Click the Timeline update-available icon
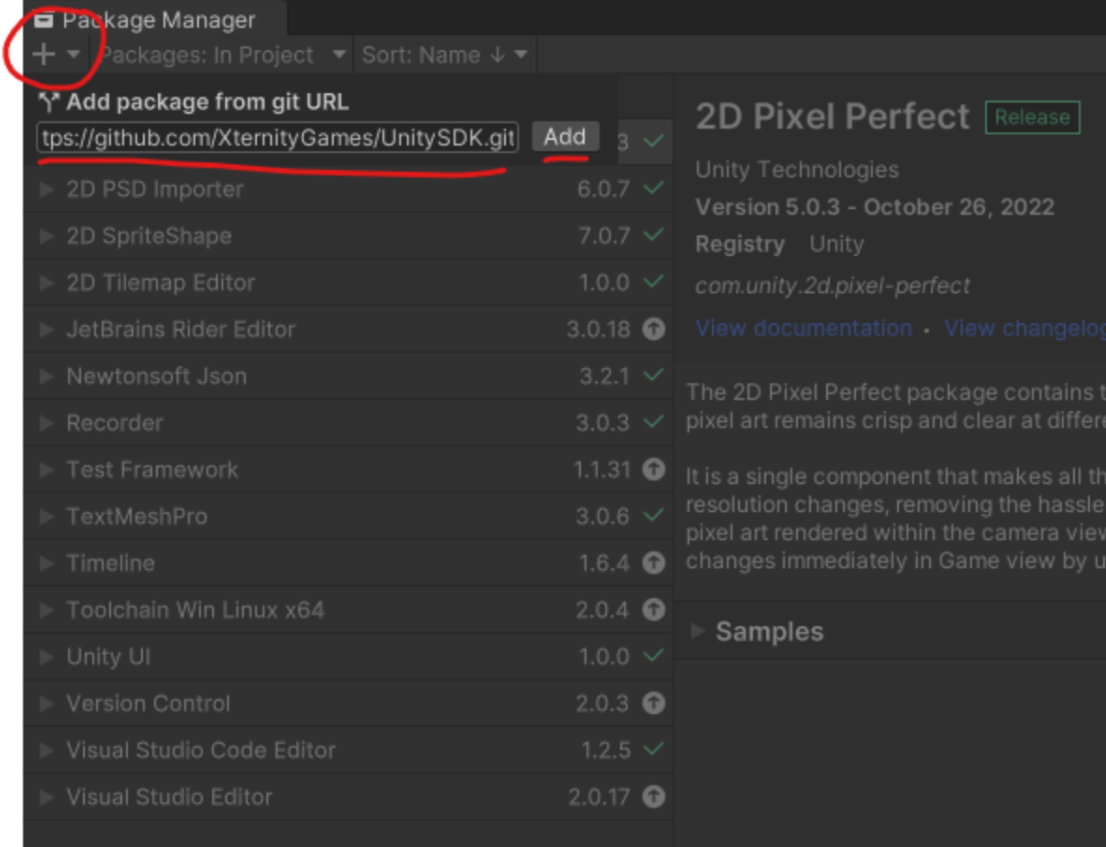1106x847 pixels. 654,563
